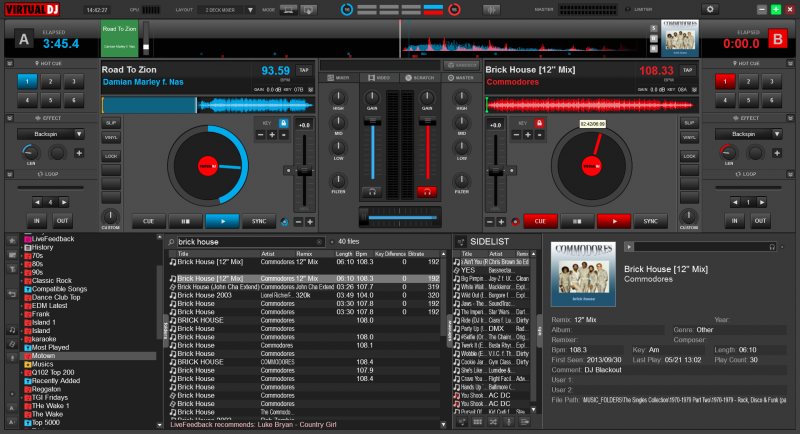Click the headphone icon in info preview bar
This screenshot has height=434, width=800.
[x=772, y=247]
